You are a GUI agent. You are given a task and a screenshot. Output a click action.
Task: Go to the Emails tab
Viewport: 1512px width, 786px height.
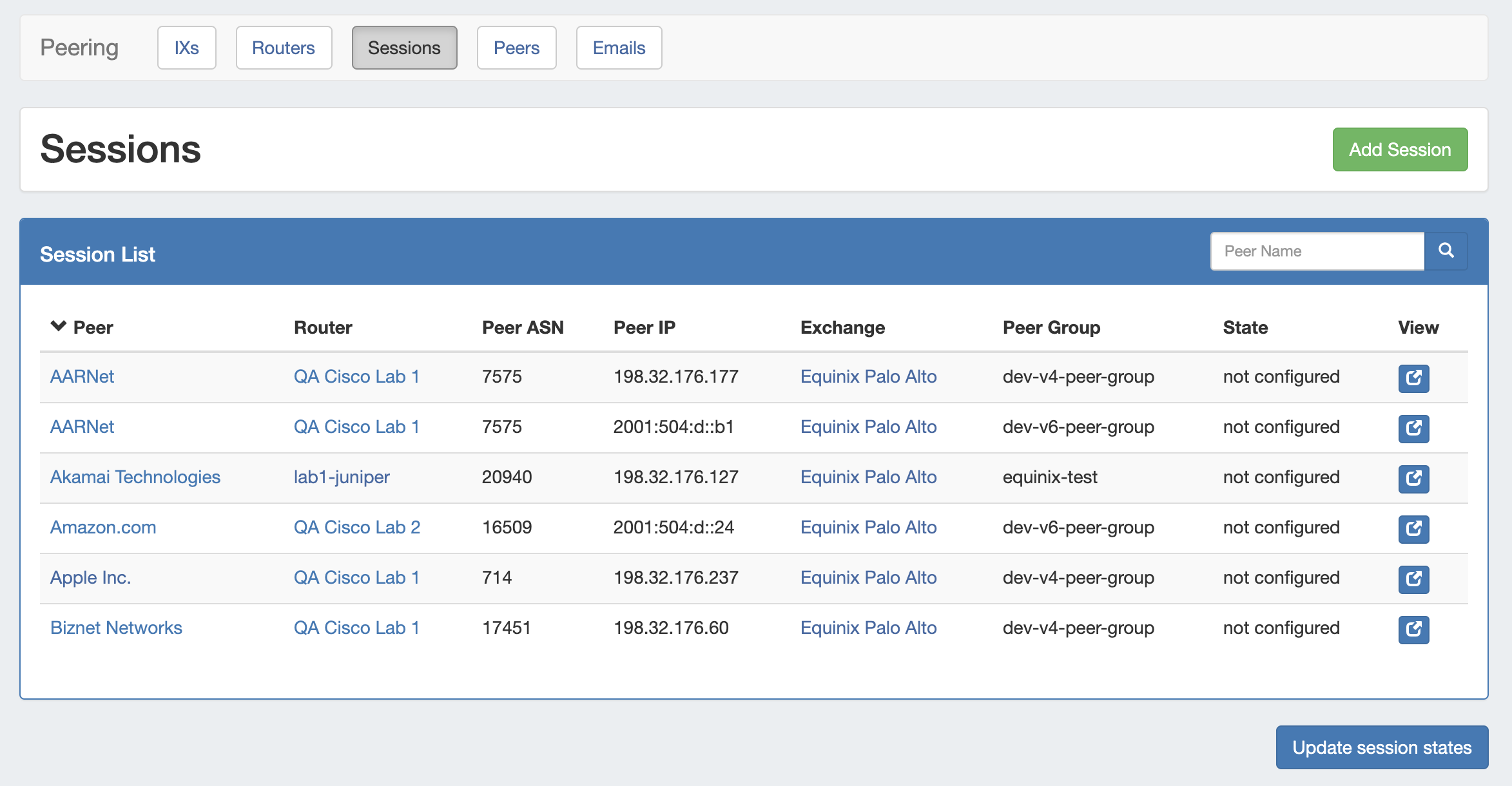[619, 48]
